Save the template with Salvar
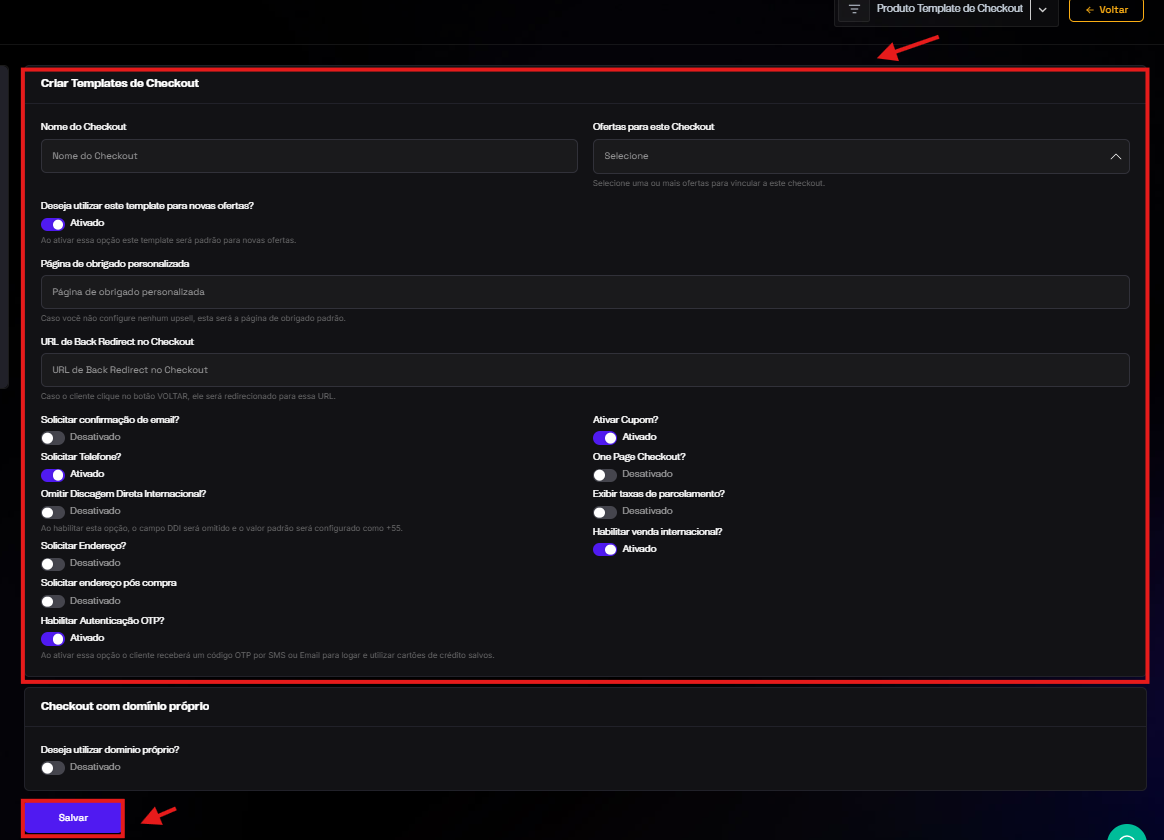This screenshot has width=1164, height=840. [x=74, y=818]
